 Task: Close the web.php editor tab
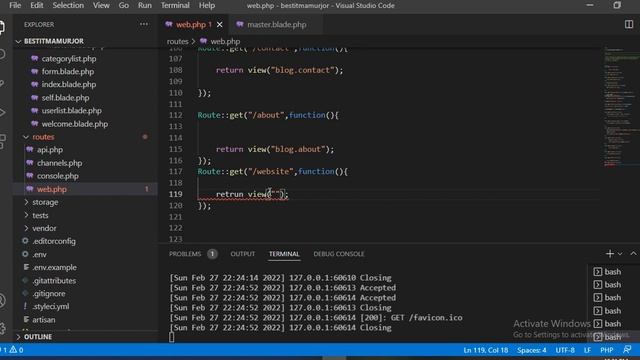(220, 25)
